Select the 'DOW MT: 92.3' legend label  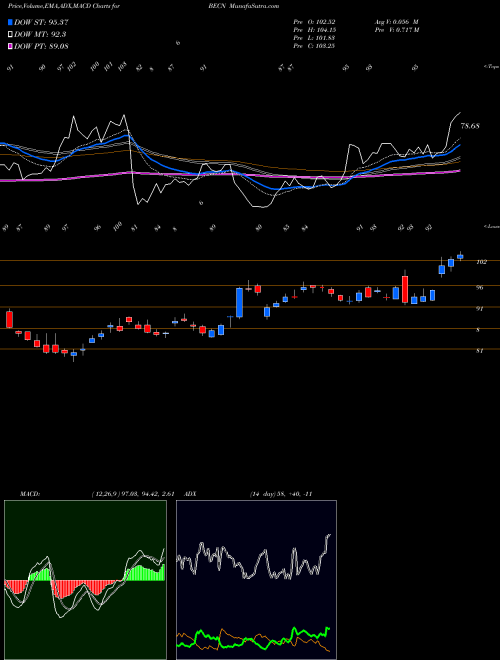tap(40, 34)
